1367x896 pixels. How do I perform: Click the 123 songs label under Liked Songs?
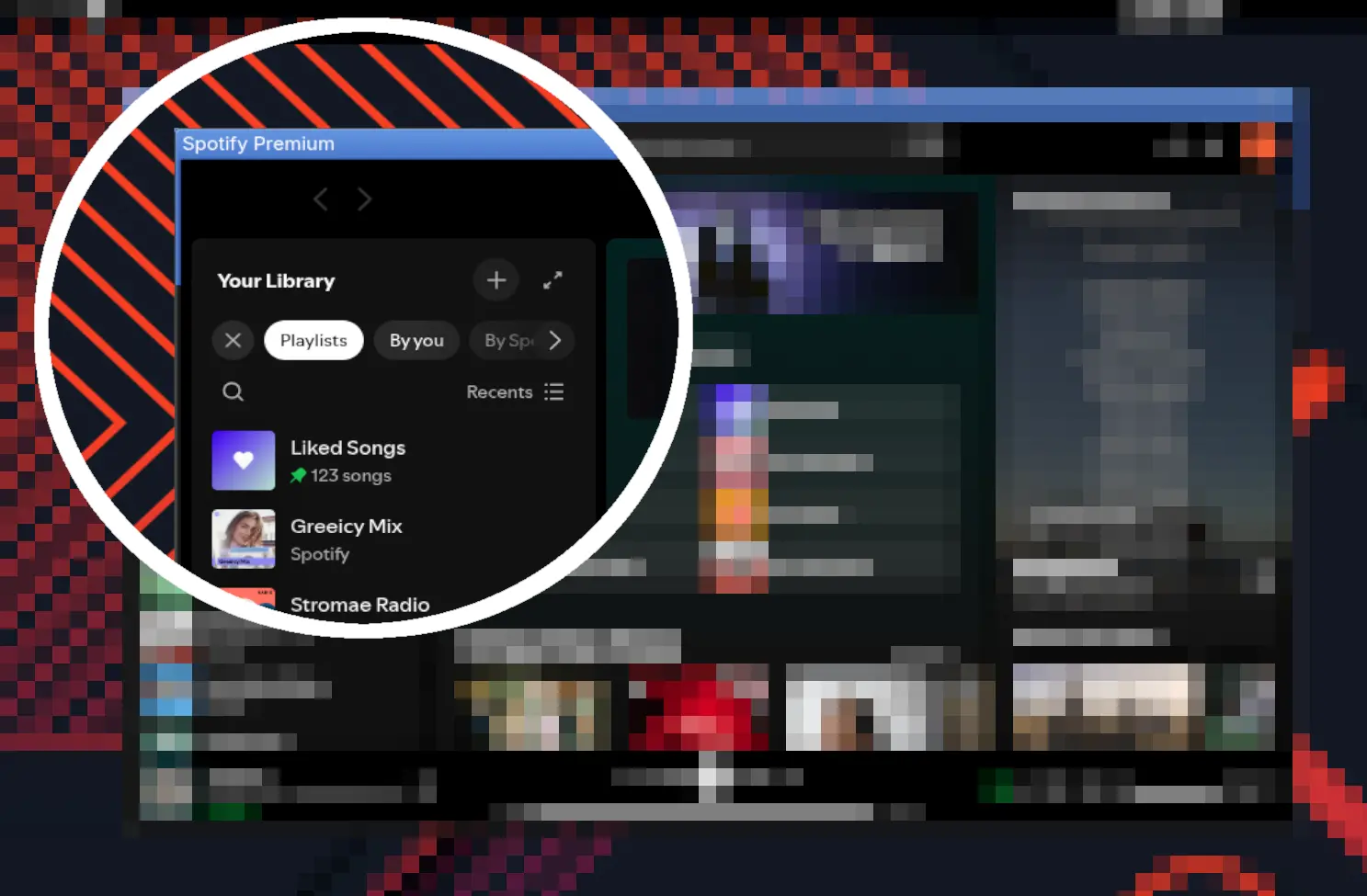click(x=351, y=475)
